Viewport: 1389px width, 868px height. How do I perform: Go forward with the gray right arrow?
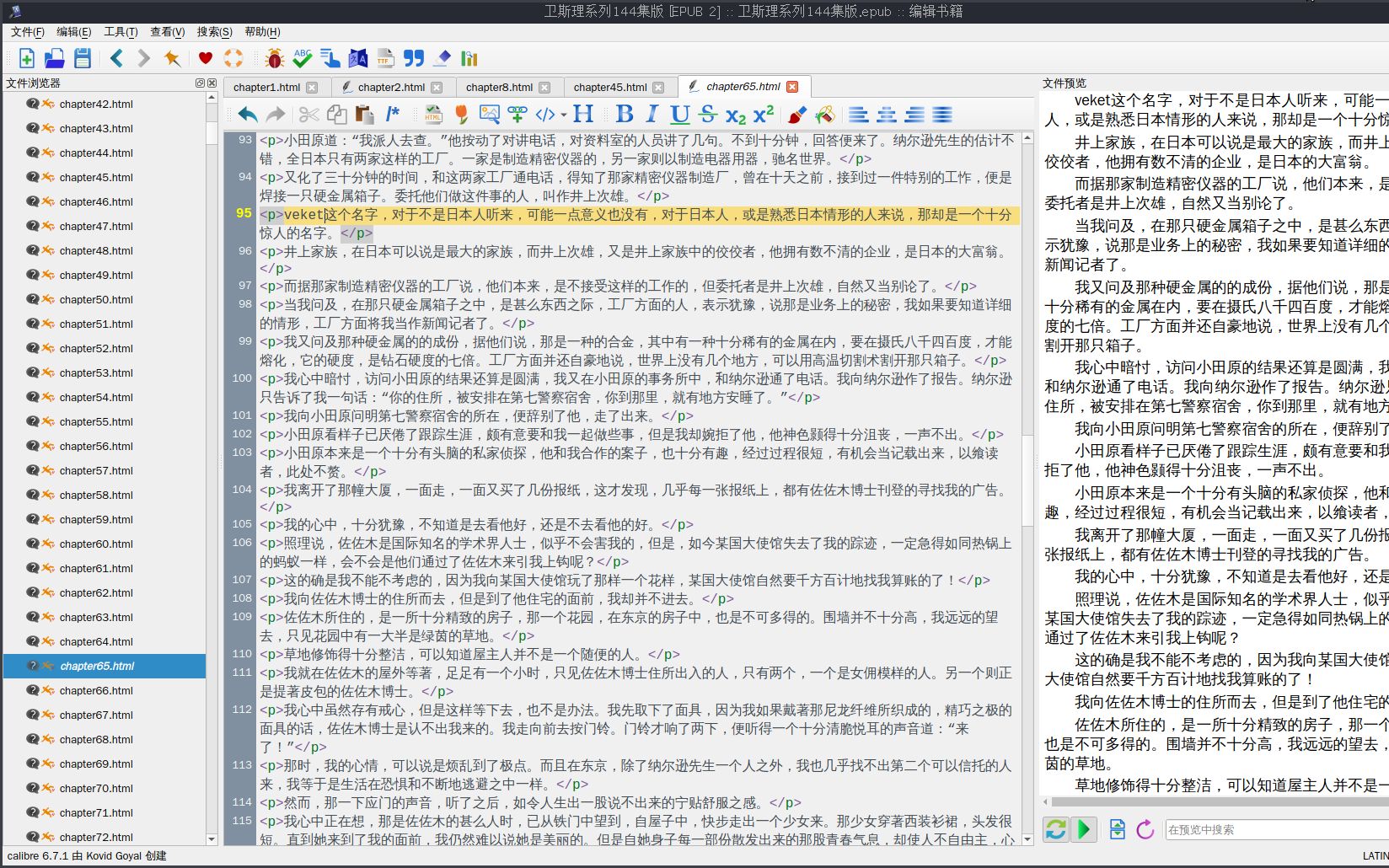coord(144,58)
